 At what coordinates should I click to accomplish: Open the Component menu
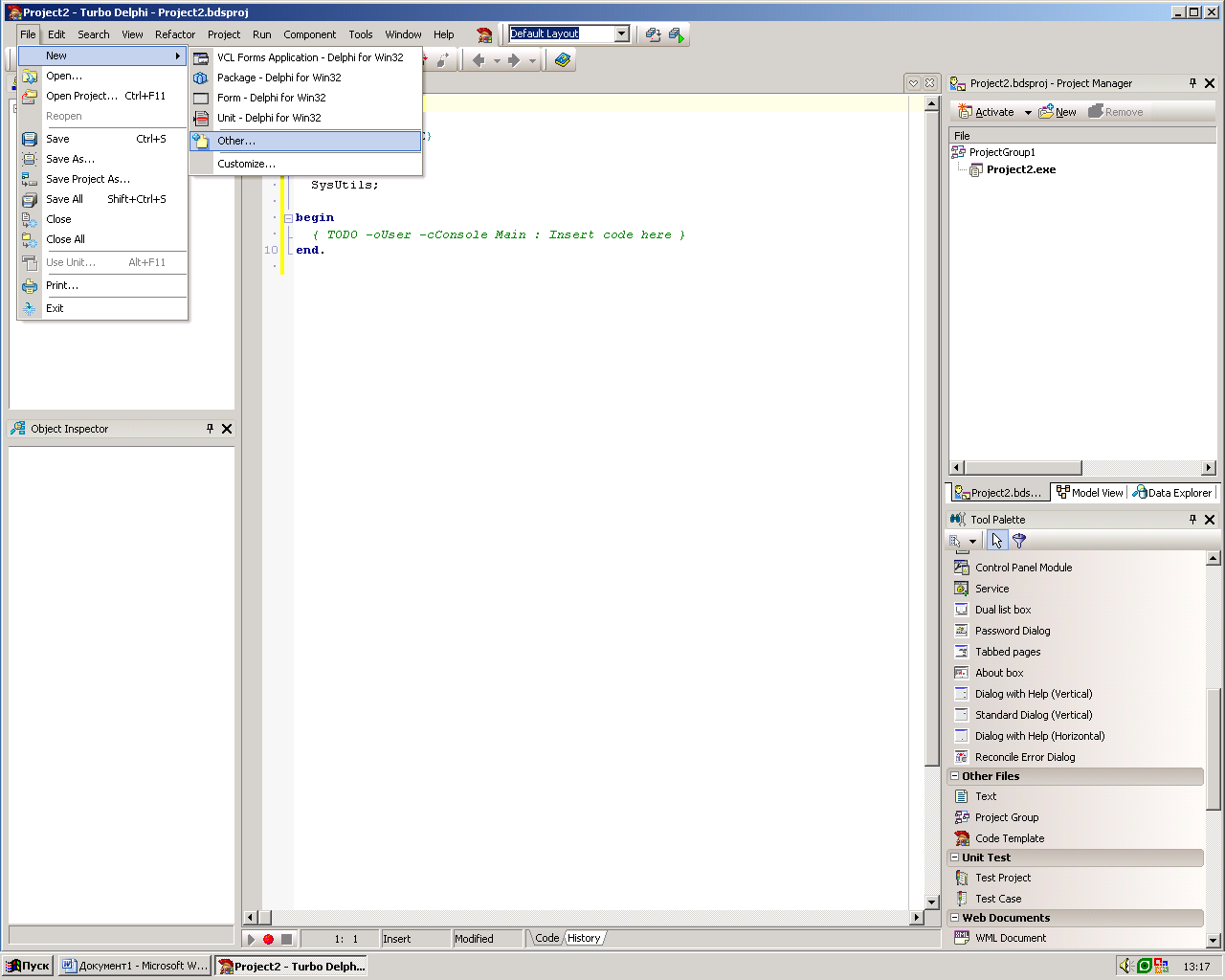310,34
